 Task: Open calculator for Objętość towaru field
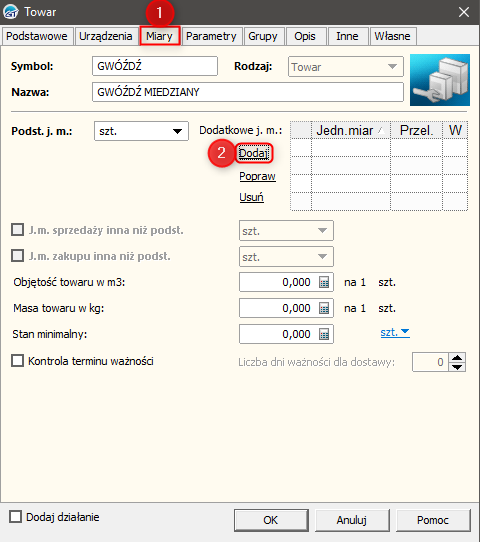point(324,282)
